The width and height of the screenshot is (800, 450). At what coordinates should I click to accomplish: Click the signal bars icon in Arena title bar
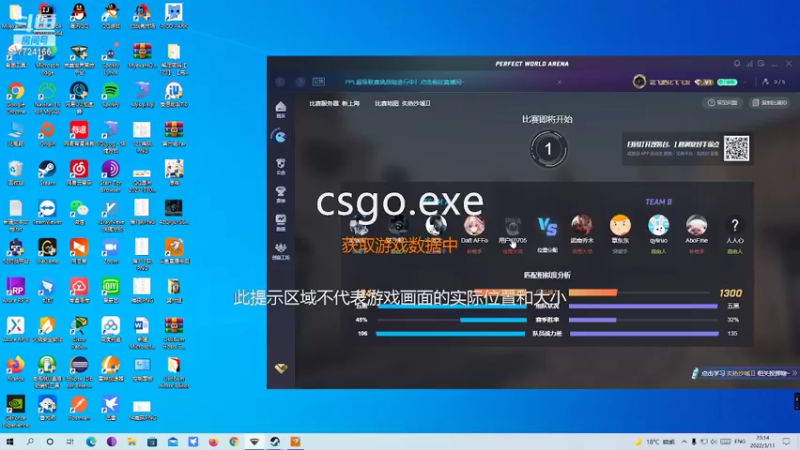click(749, 64)
